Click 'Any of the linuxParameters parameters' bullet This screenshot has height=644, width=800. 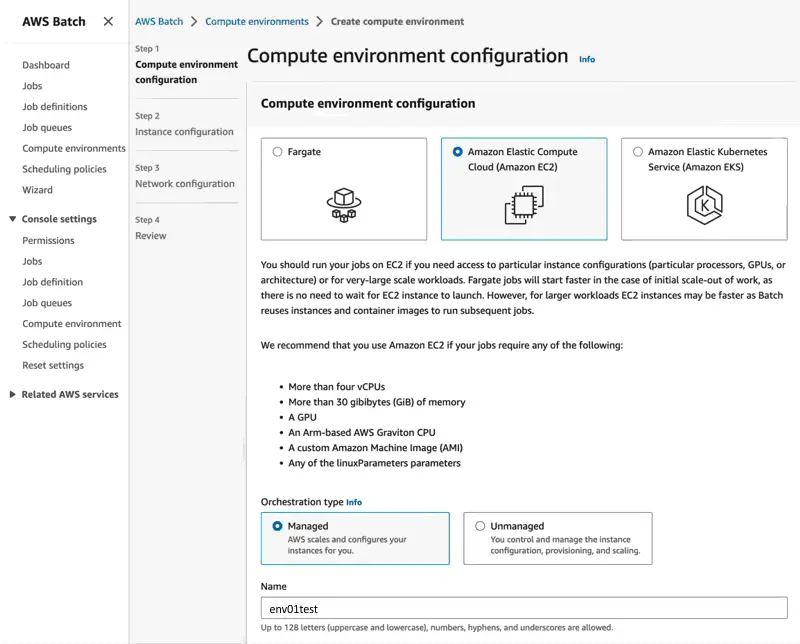click(x=374, y=463)
